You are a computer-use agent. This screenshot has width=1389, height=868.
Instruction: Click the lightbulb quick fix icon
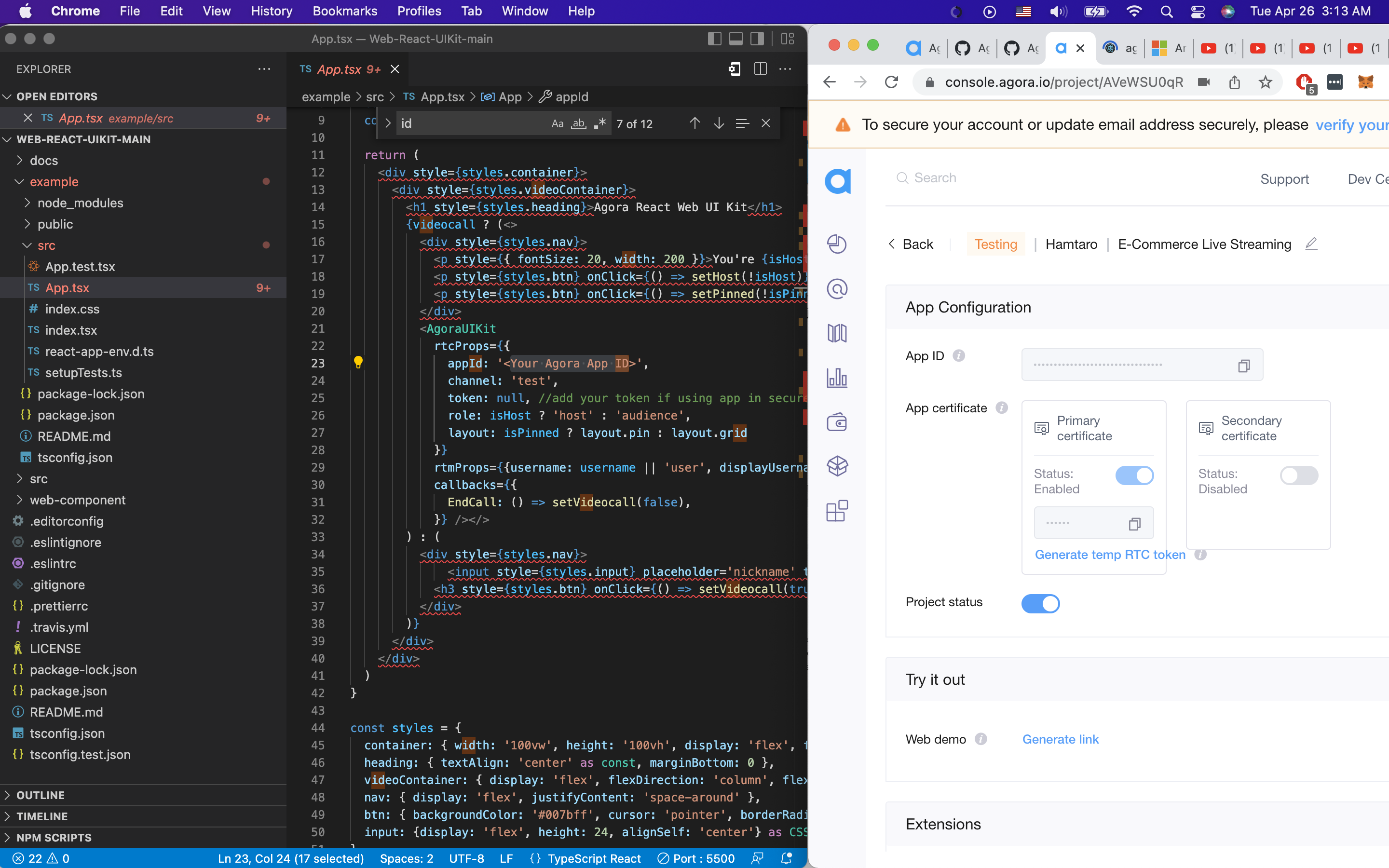[x=358, y=362]
